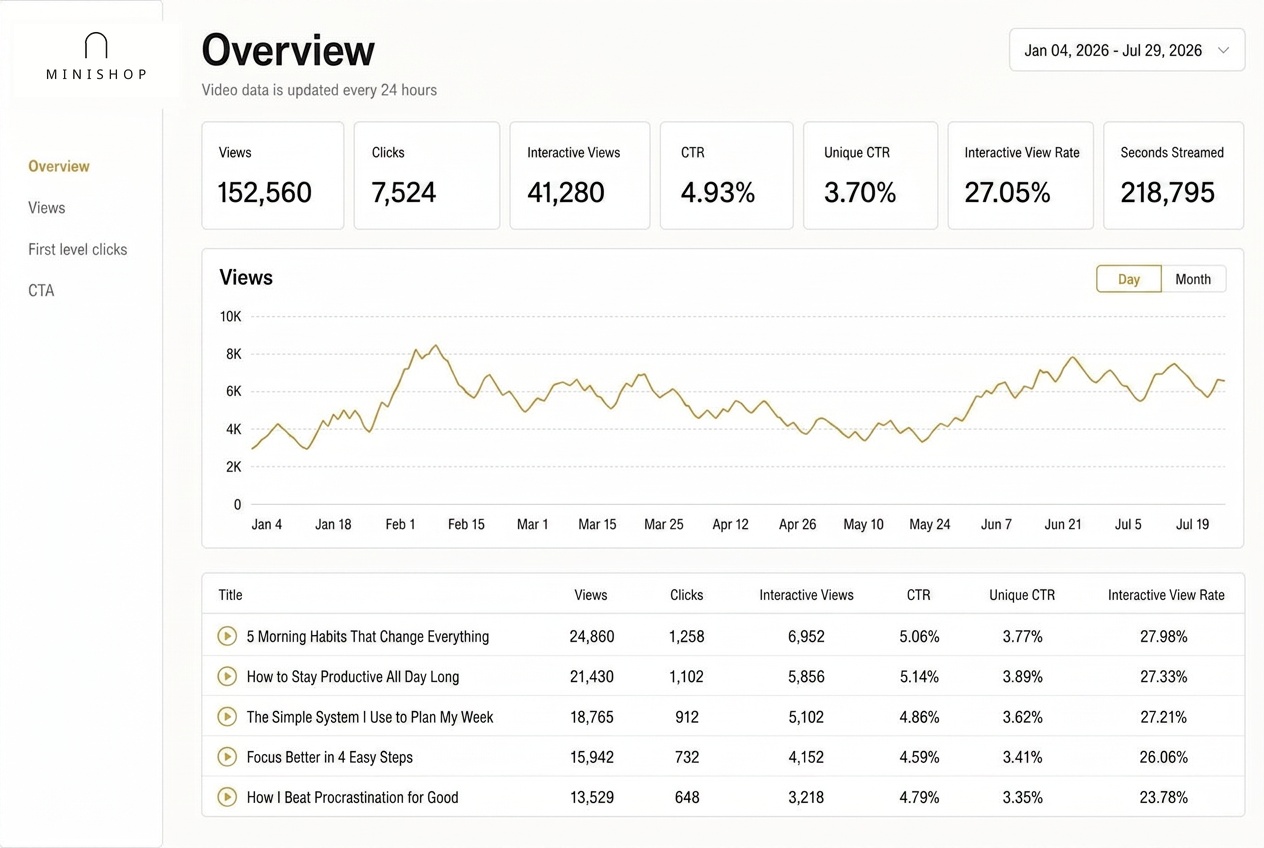Play 'The Simple System I Use to Plan My Week' icon

coord(227,716)
